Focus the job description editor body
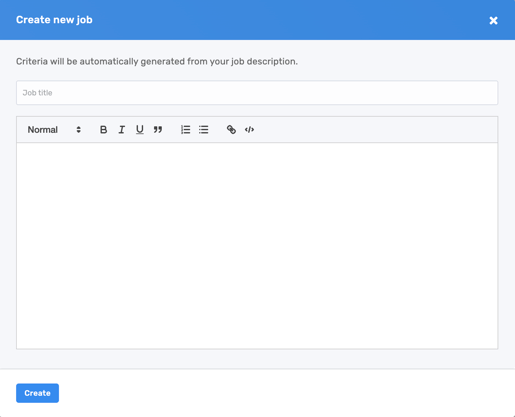Viewport: 515px width, 417px height. [x=257, y=246]
